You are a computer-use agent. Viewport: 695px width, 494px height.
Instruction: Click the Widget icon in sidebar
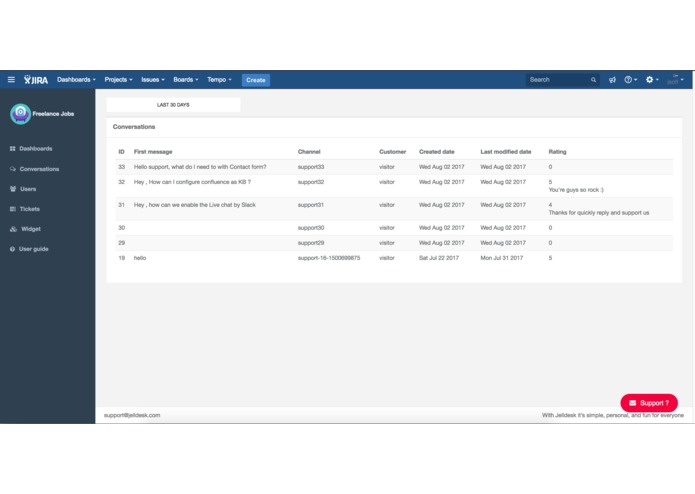[13, 229]
